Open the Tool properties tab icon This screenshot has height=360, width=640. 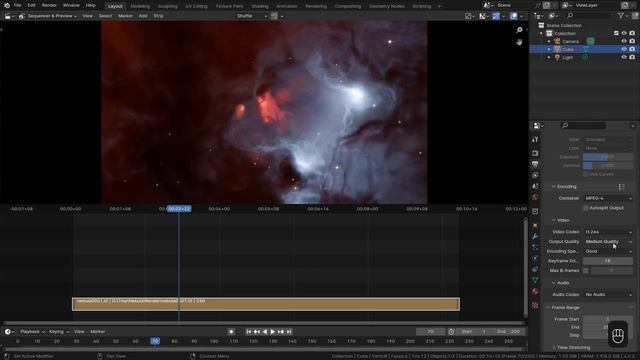click(x=535, y=140)
